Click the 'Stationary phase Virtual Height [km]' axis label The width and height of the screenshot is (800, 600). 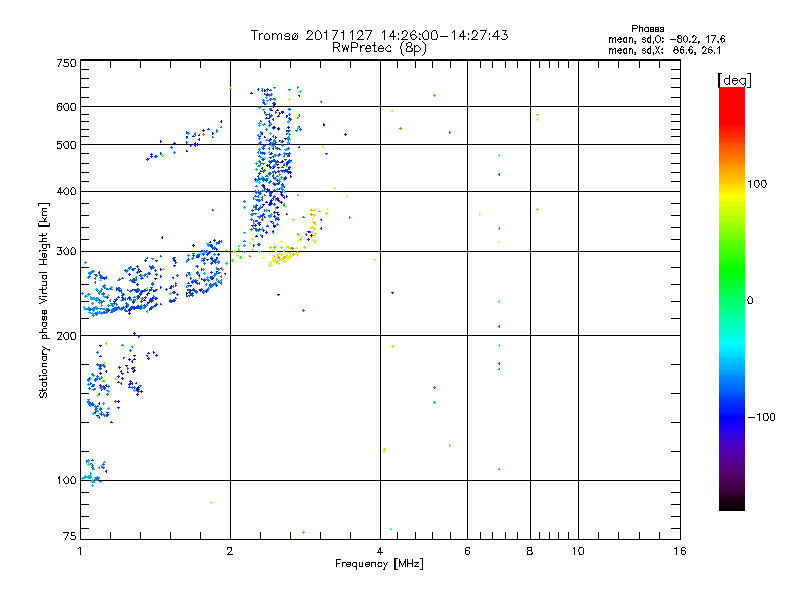tap(44, 301)
